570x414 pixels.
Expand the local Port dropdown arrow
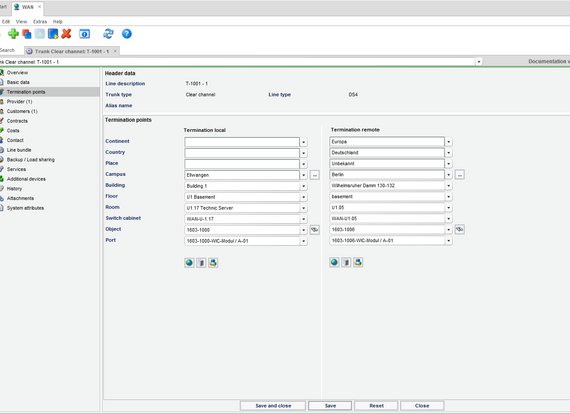(x=304, y=241)
